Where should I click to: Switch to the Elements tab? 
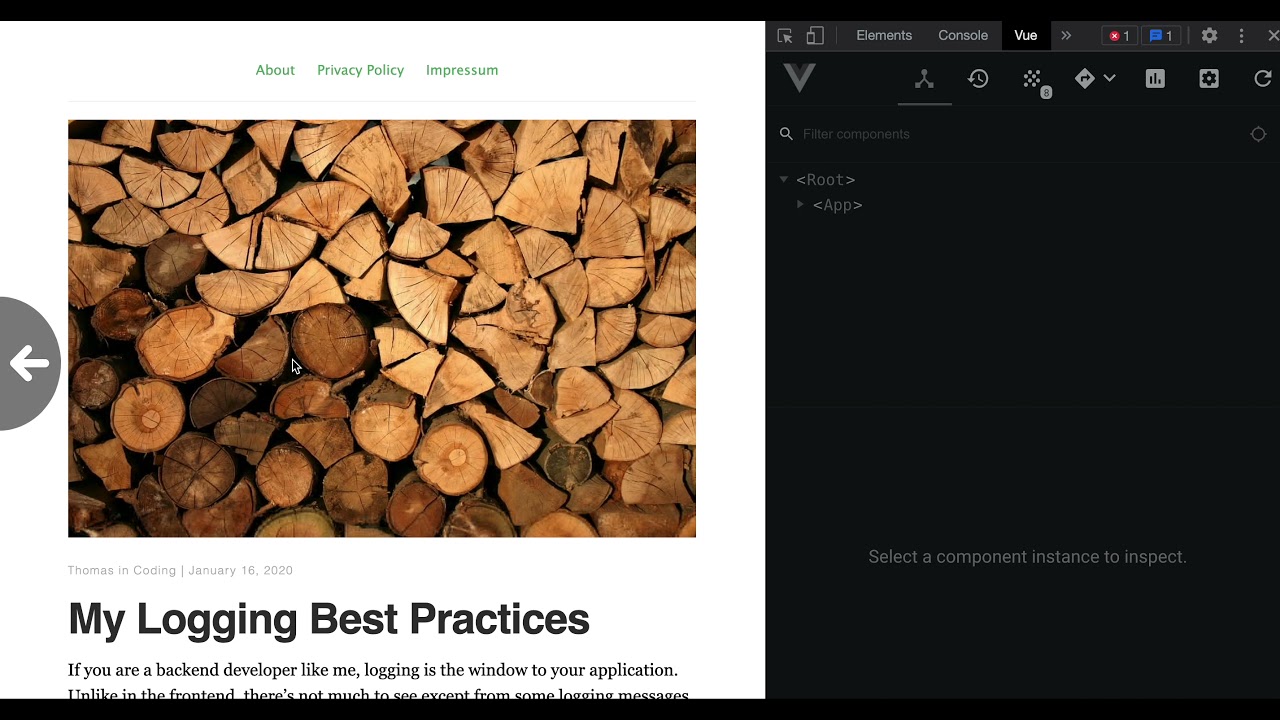[x=884, y=36]
